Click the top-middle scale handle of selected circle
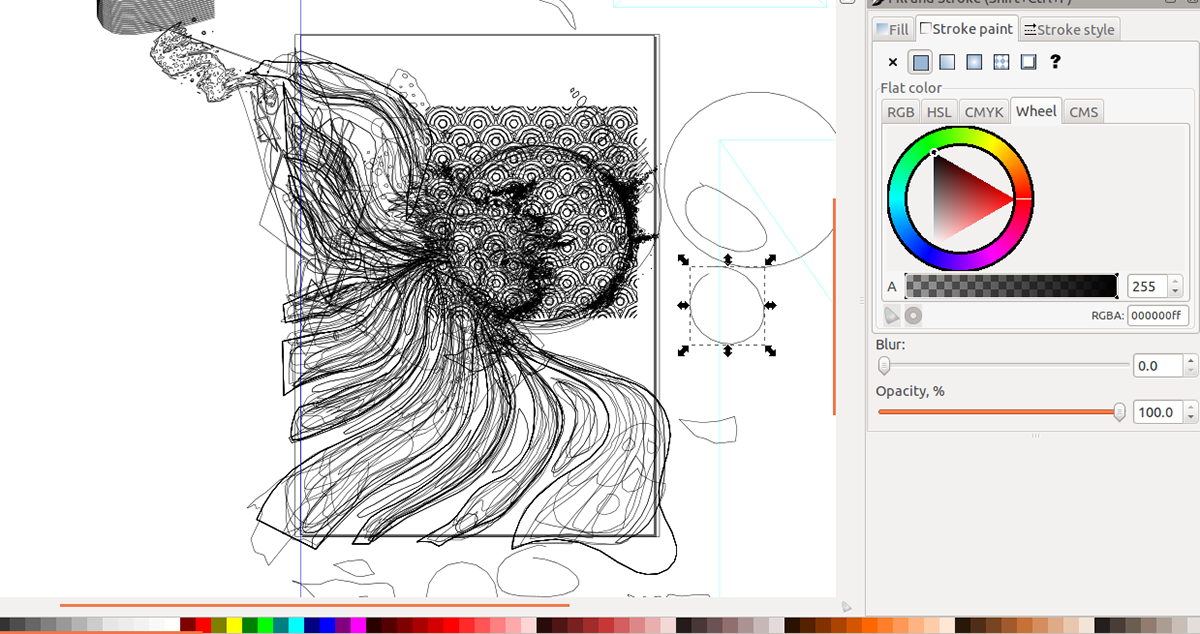This screenshot has height=634, width=1200. 728,260
